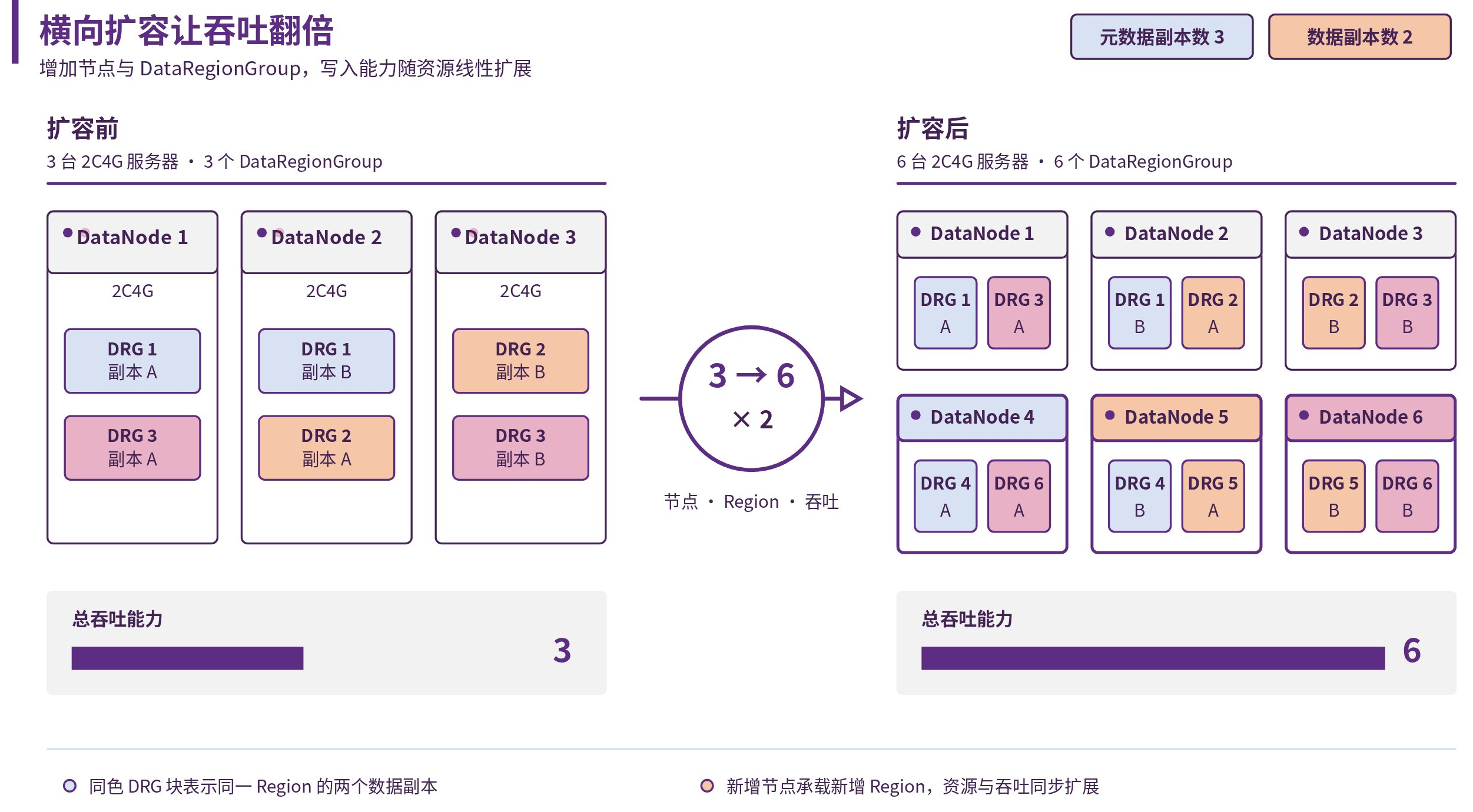The width and height of the screenshot is (1473, 812).
Task: Click the throughput value 6
Action: tap(1412, 650)
